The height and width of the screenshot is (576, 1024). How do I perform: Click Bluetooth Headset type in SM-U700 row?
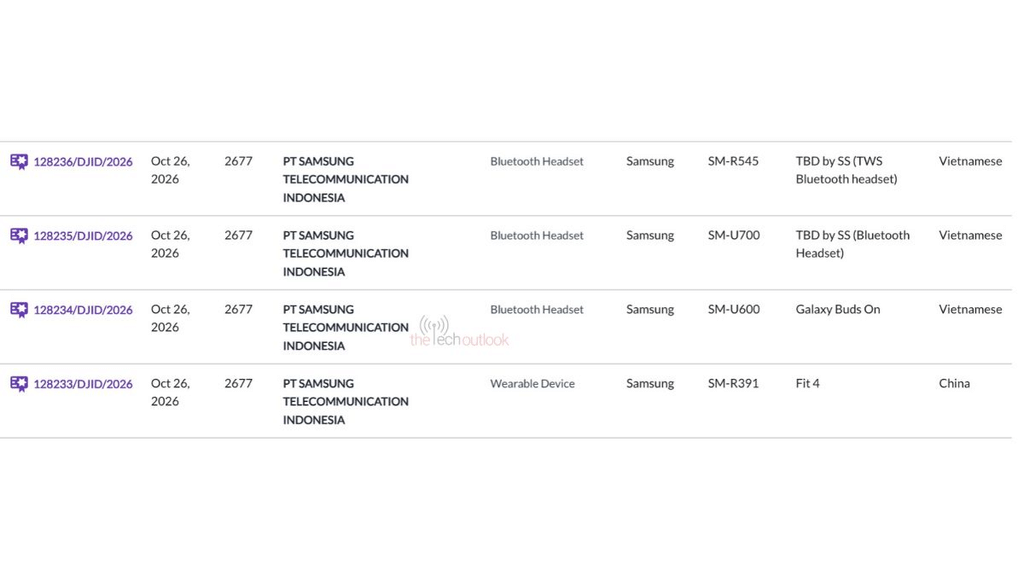[537, 236]
